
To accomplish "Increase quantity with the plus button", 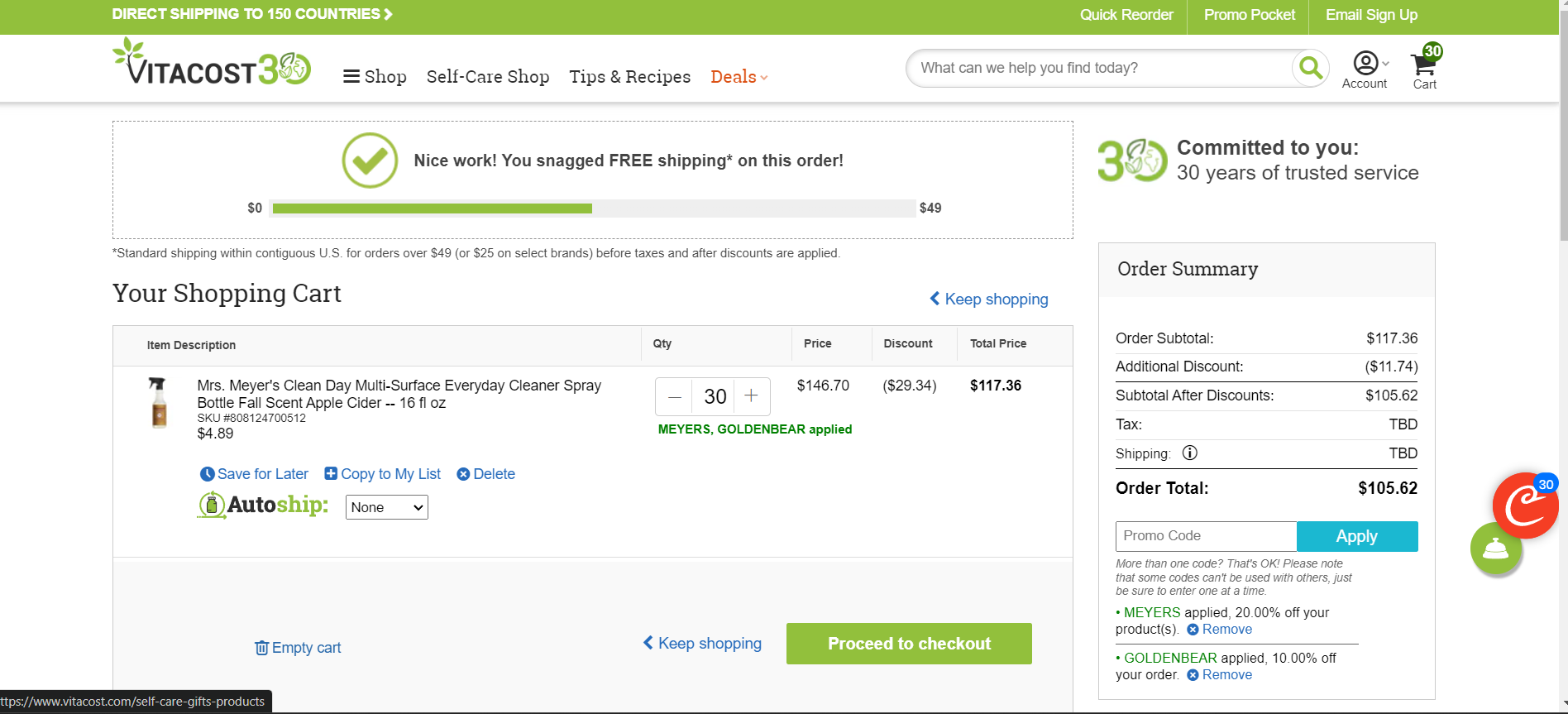I will point(751,396).
